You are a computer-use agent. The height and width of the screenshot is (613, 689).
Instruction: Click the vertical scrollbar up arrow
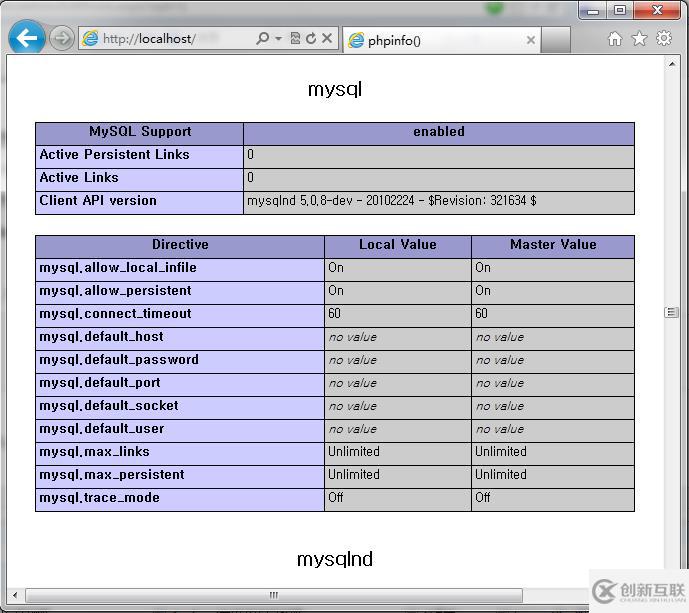pyautogui.click(x=672, y=64)
